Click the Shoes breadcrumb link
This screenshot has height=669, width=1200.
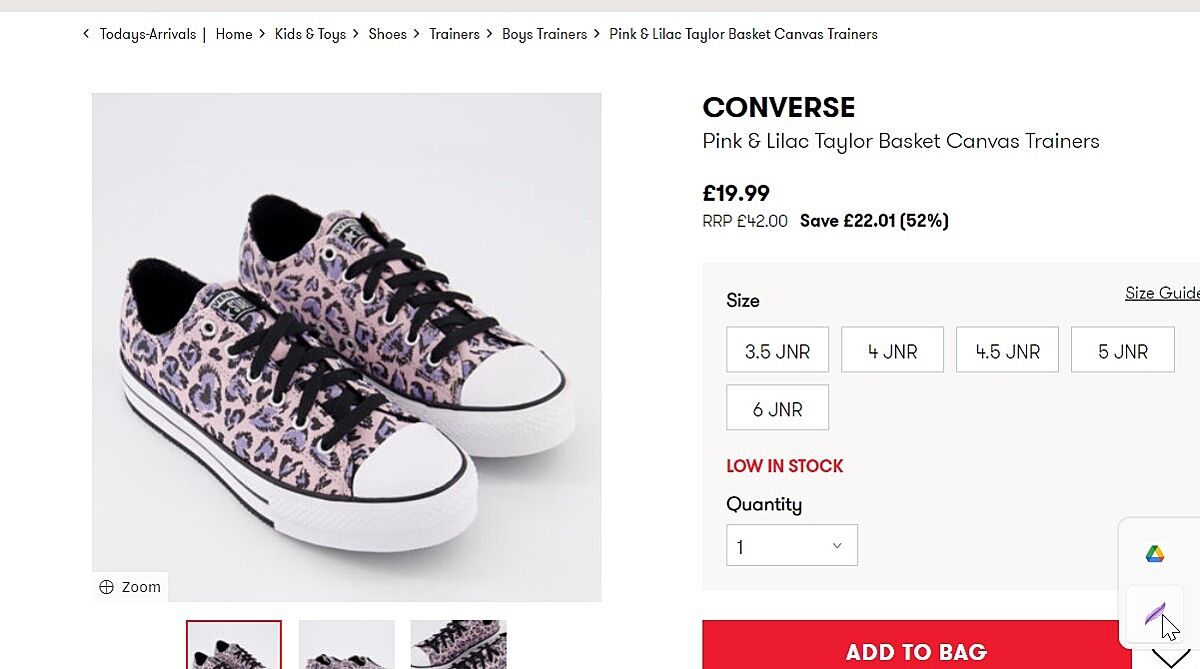(x=387, y=34)
